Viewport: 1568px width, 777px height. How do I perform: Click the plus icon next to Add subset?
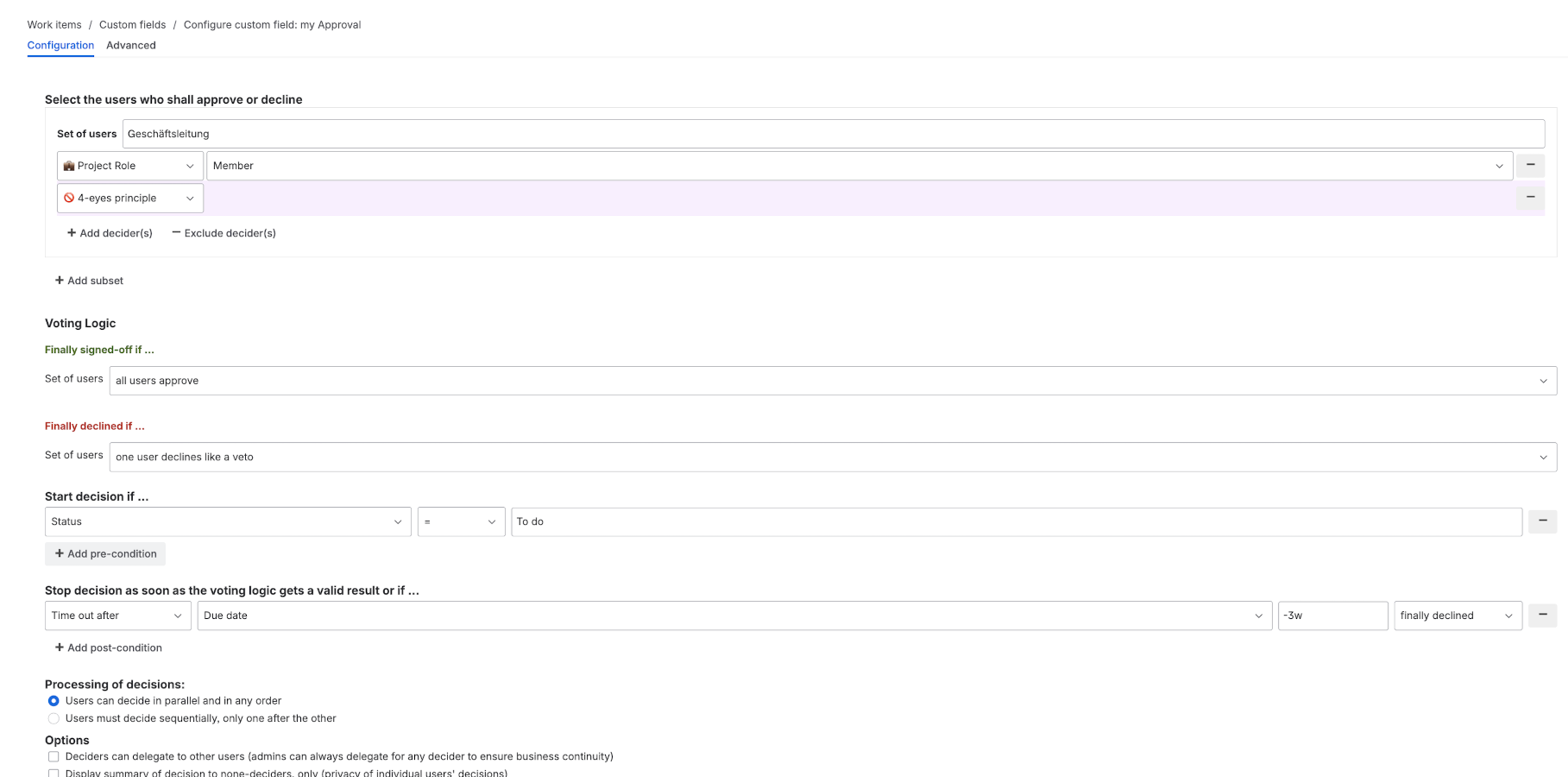59,280
